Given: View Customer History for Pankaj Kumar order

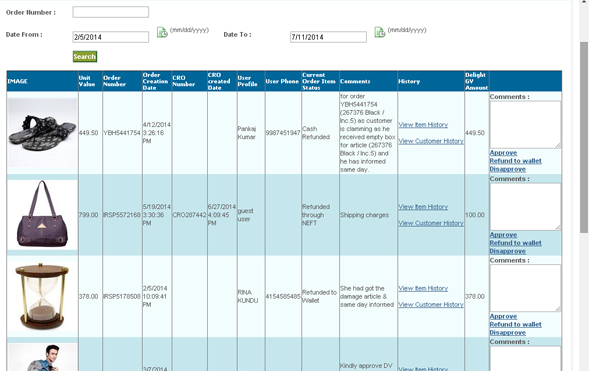Looking at the screenshot, I should coord(431,141).
